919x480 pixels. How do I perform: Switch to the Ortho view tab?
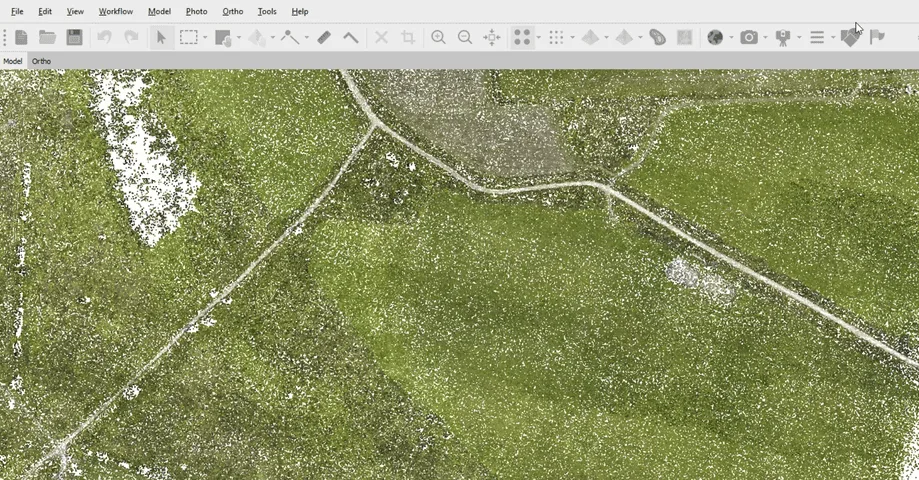(41, 61)
